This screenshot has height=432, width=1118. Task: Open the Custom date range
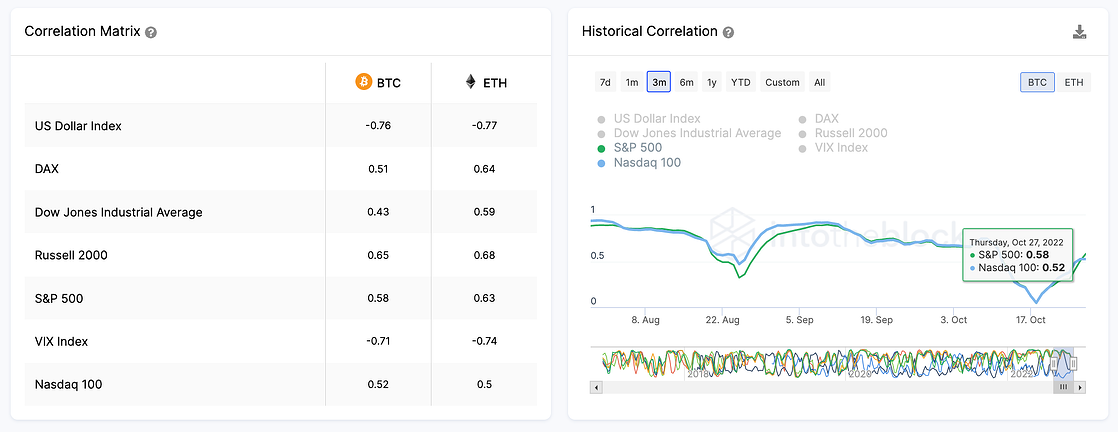tap(782, 82)
